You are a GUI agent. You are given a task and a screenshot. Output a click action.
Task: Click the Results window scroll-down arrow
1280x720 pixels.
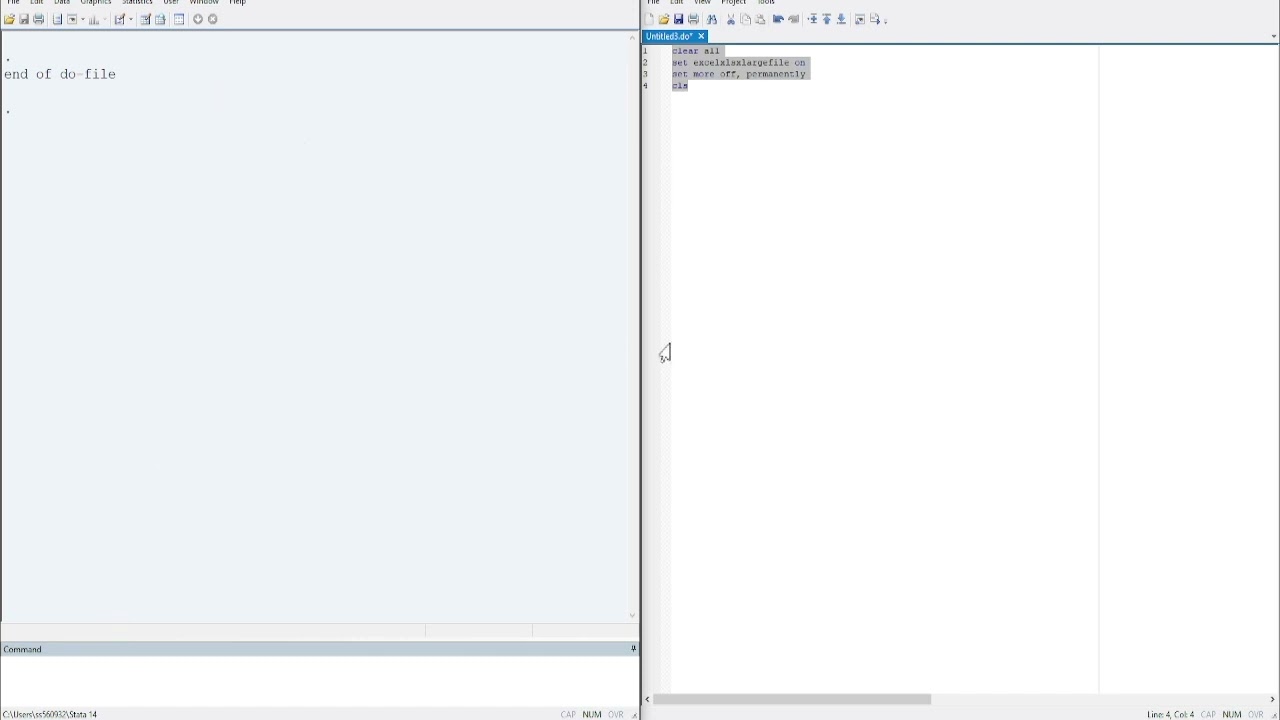632,616
